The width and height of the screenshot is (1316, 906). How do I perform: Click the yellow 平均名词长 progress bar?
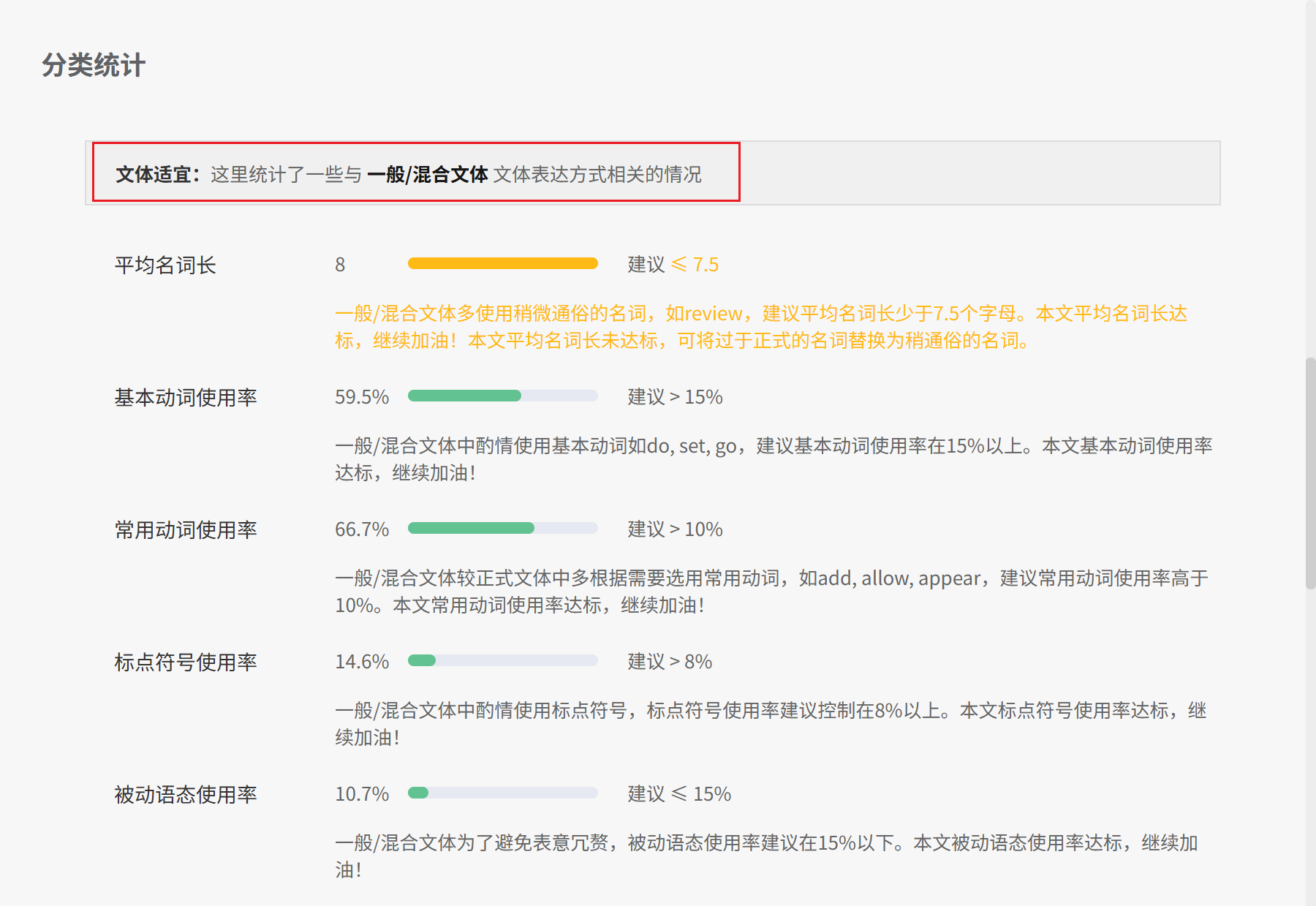pos(502,264)
